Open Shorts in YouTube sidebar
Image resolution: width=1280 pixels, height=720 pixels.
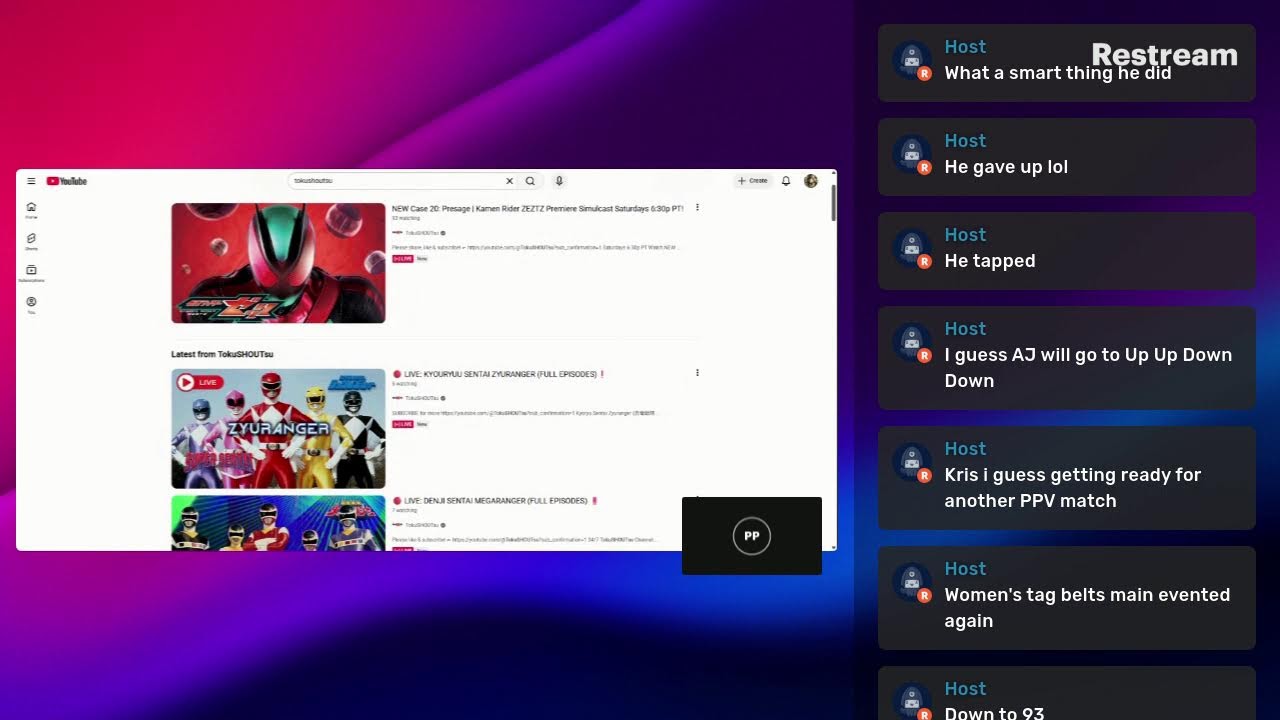(x=31, y=241)
